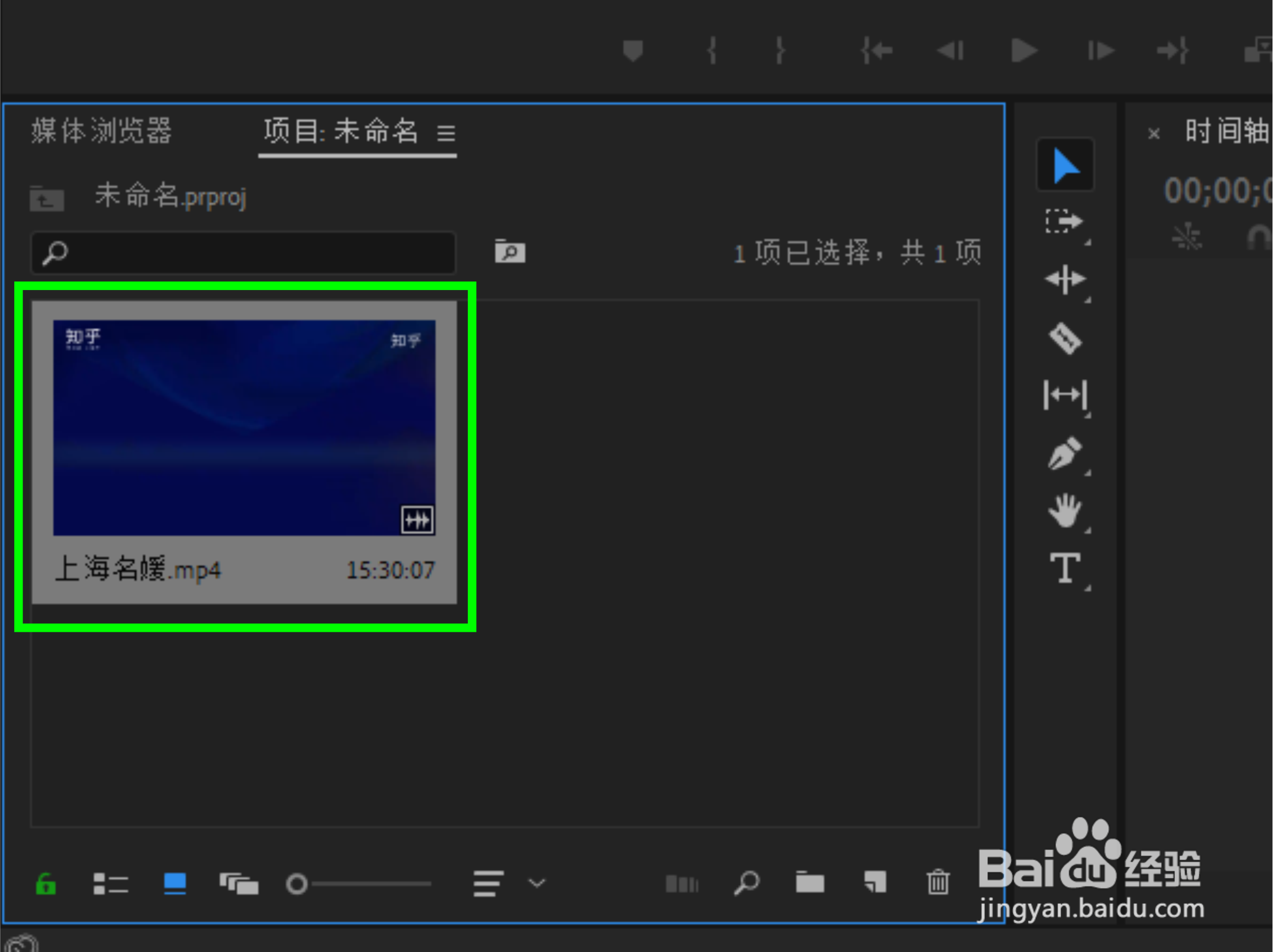Create a new bin folder

click(x=810, y=882)
